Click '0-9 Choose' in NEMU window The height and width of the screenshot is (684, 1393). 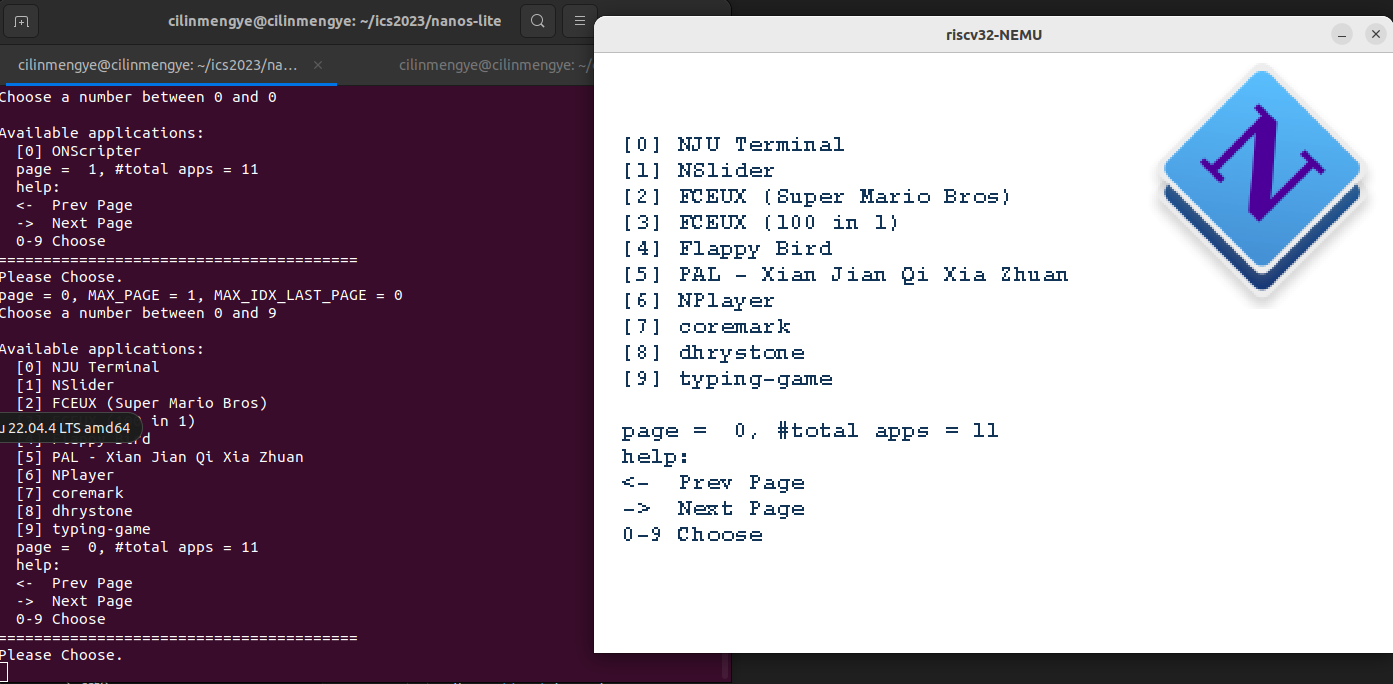coord(692,535)
